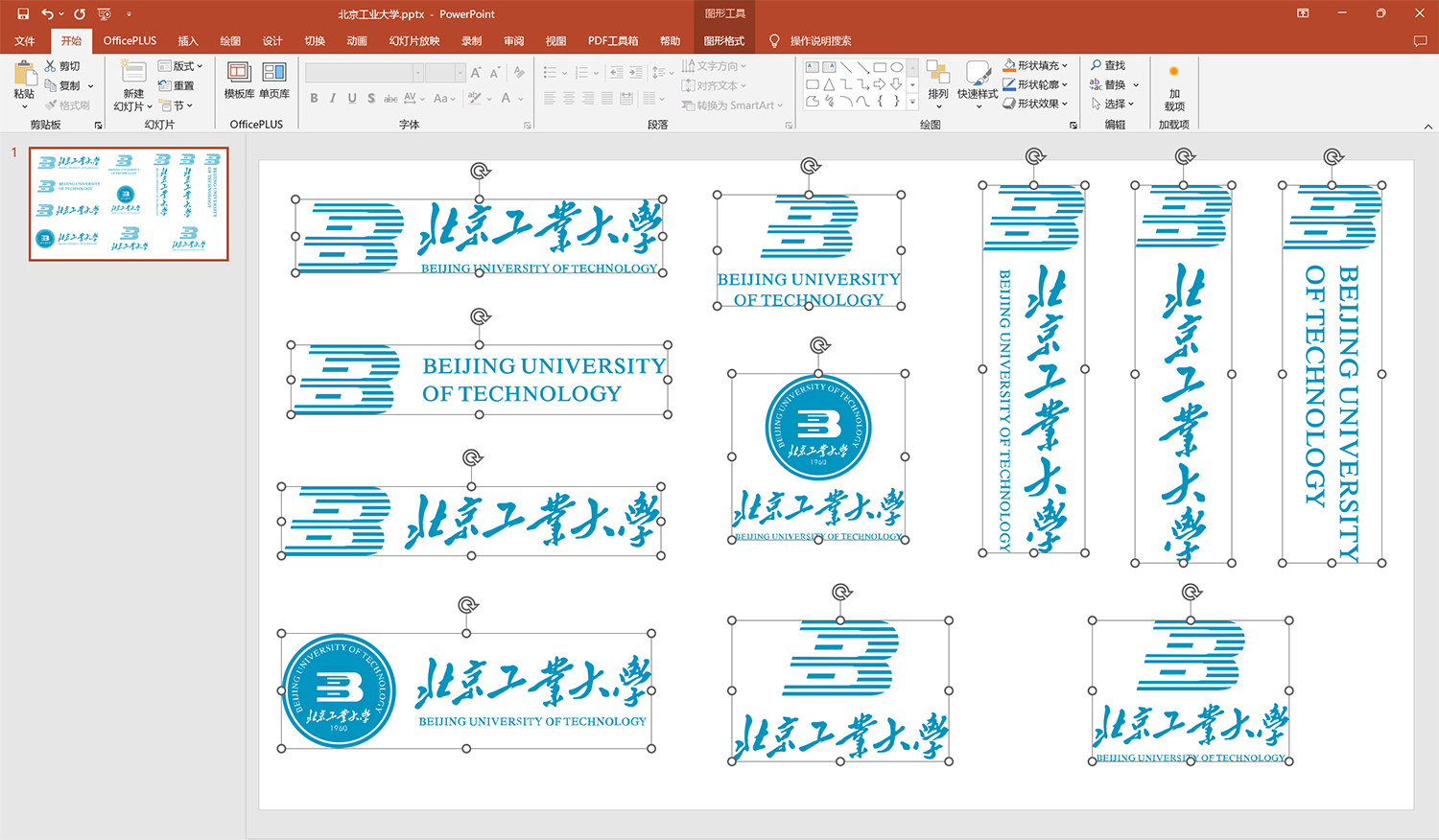Expand Shape Outline (形状轮廓) dropdown
Screen dimensions: 1439x840
click(1065, 84)
